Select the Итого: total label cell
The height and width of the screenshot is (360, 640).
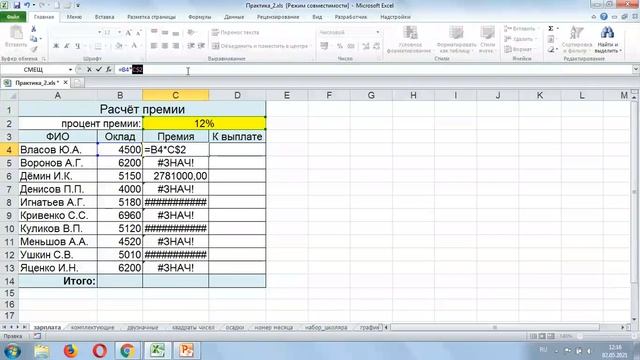(58, 281)
